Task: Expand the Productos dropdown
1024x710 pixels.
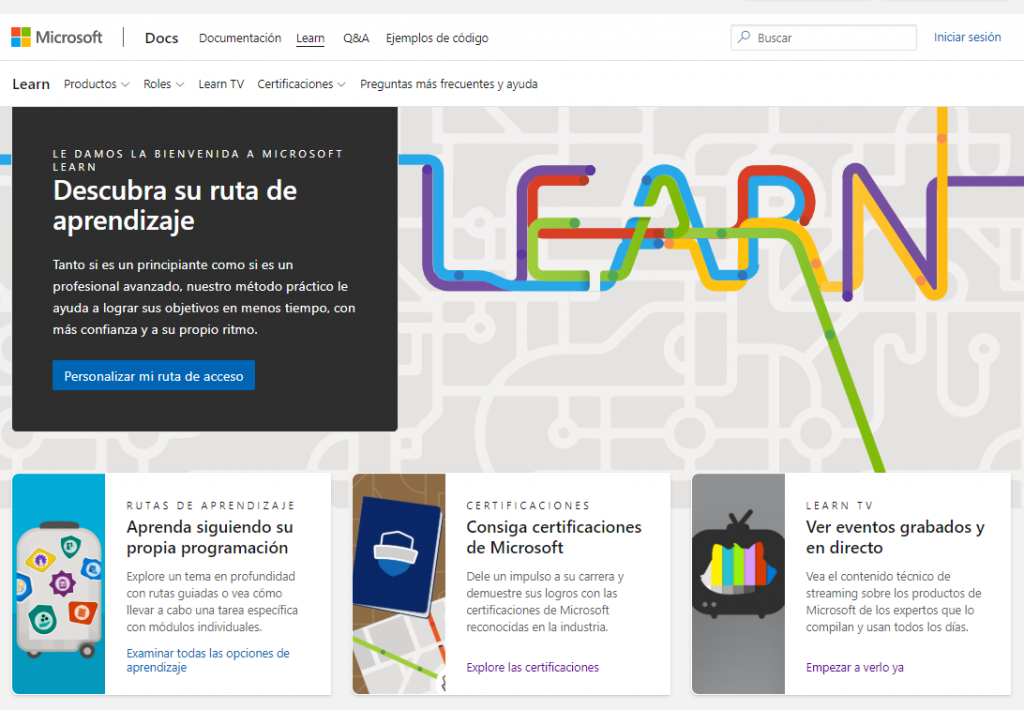Action: click(96, 84)
